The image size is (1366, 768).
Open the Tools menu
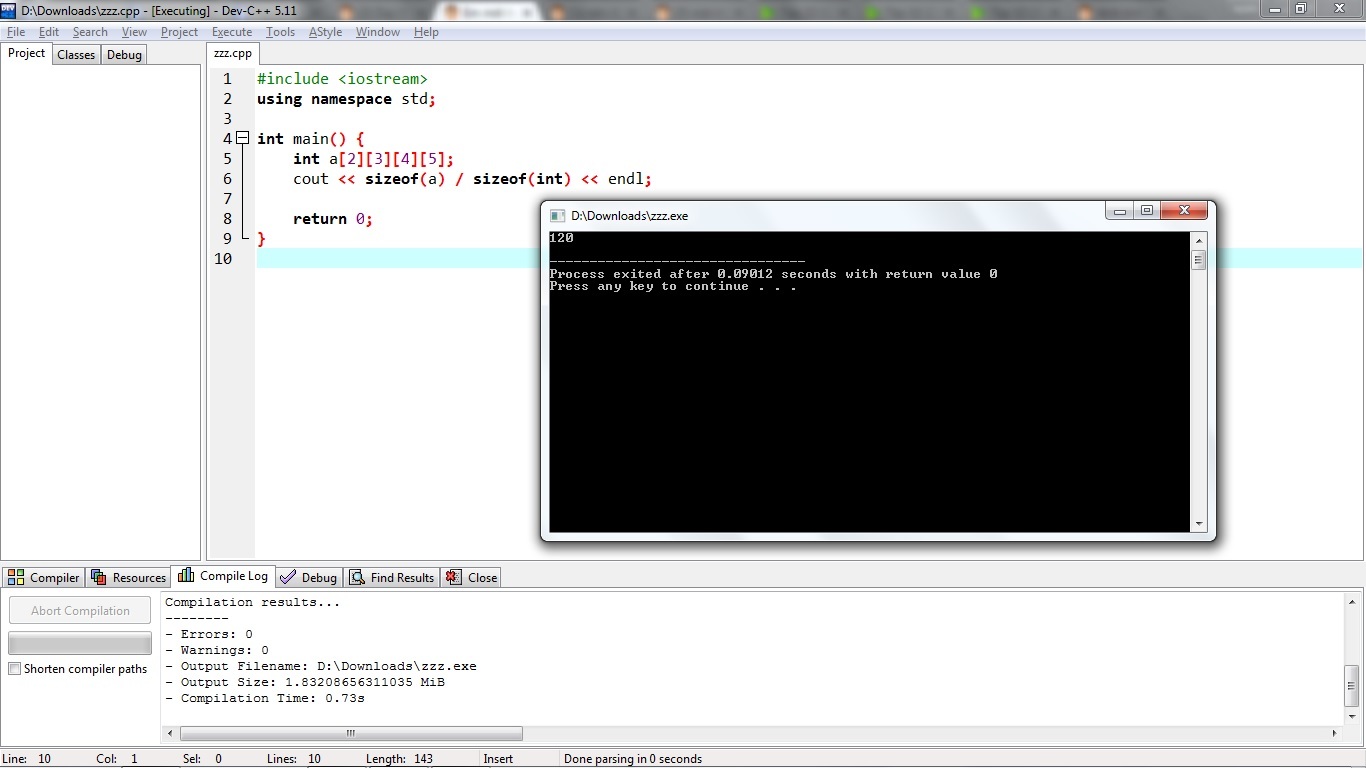(x=280, y=32)
